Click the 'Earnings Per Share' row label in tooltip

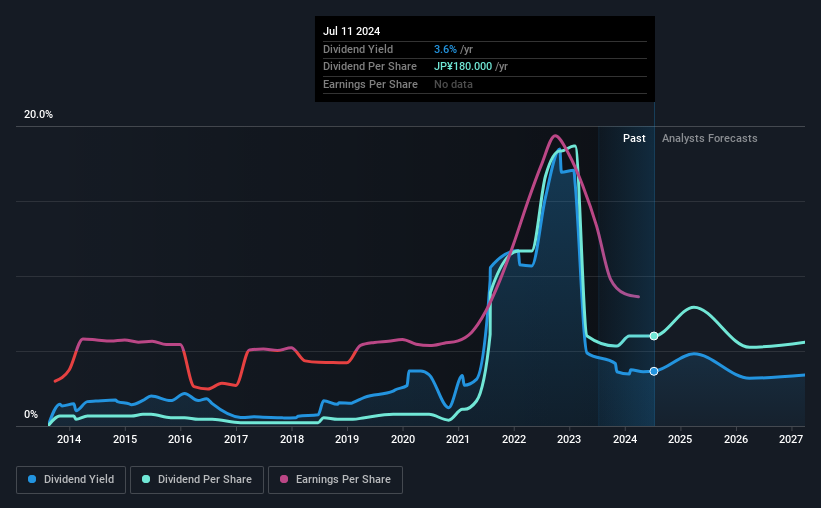coord(370,84)
